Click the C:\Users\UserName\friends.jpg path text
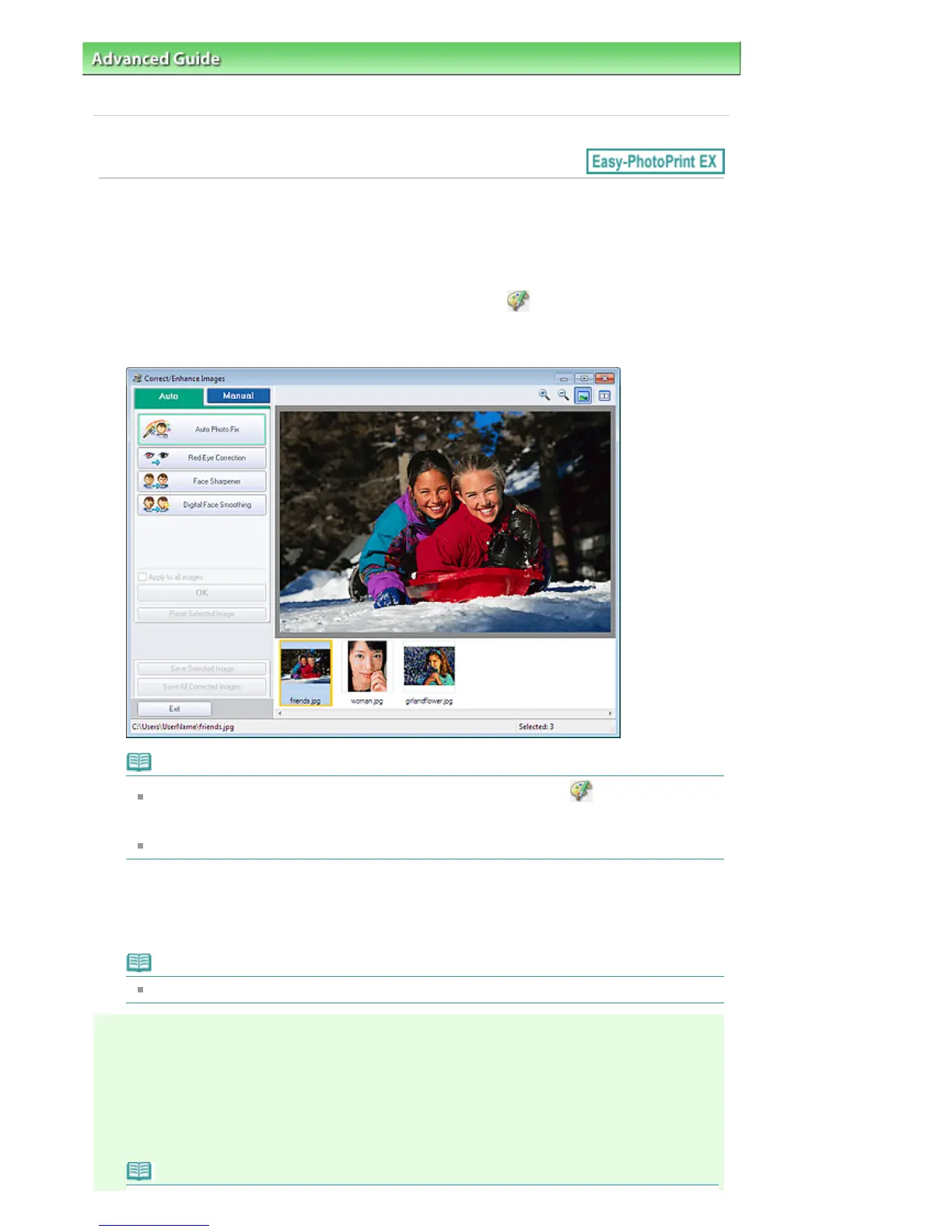 [x=183, y=726]
